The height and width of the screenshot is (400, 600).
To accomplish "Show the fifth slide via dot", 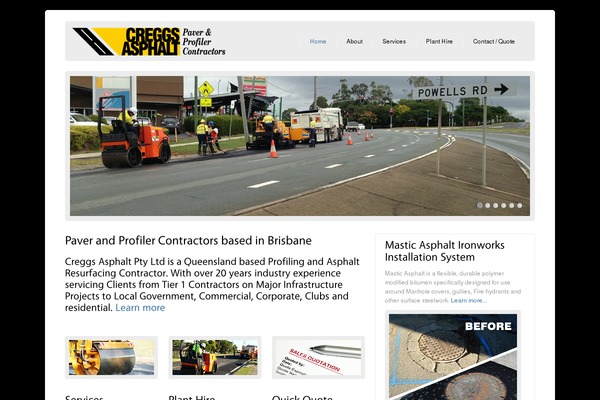I will (512, 205).
